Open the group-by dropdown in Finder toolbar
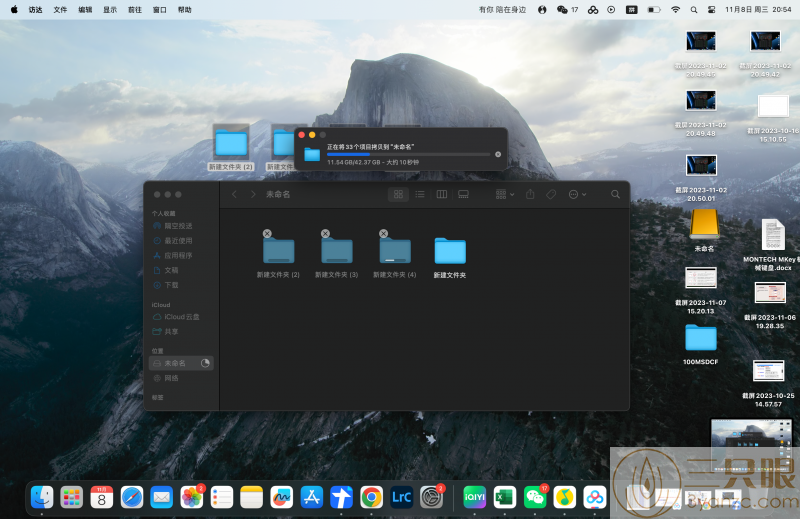 coord(505,194)
